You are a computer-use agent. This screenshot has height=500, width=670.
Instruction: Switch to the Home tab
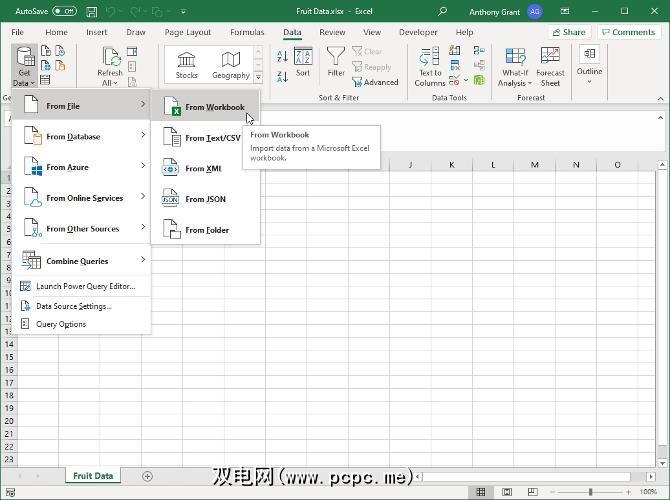point(56,32)
